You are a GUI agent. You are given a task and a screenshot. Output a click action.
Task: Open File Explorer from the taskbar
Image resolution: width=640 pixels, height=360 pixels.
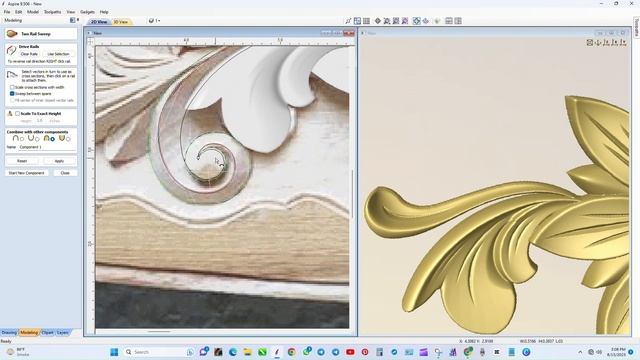click(247, 352)
